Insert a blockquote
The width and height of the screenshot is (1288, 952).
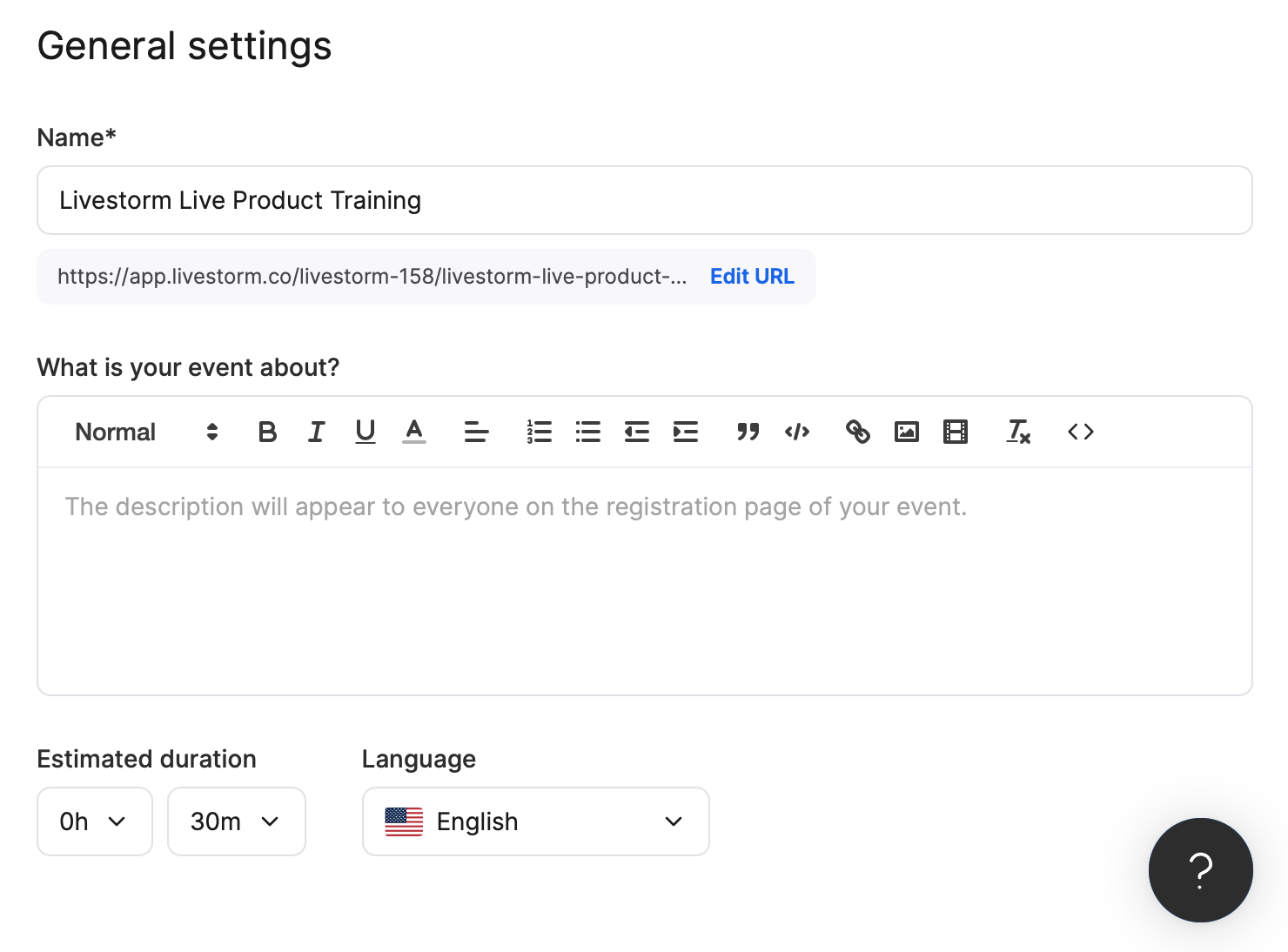click(x=748, y=432)
